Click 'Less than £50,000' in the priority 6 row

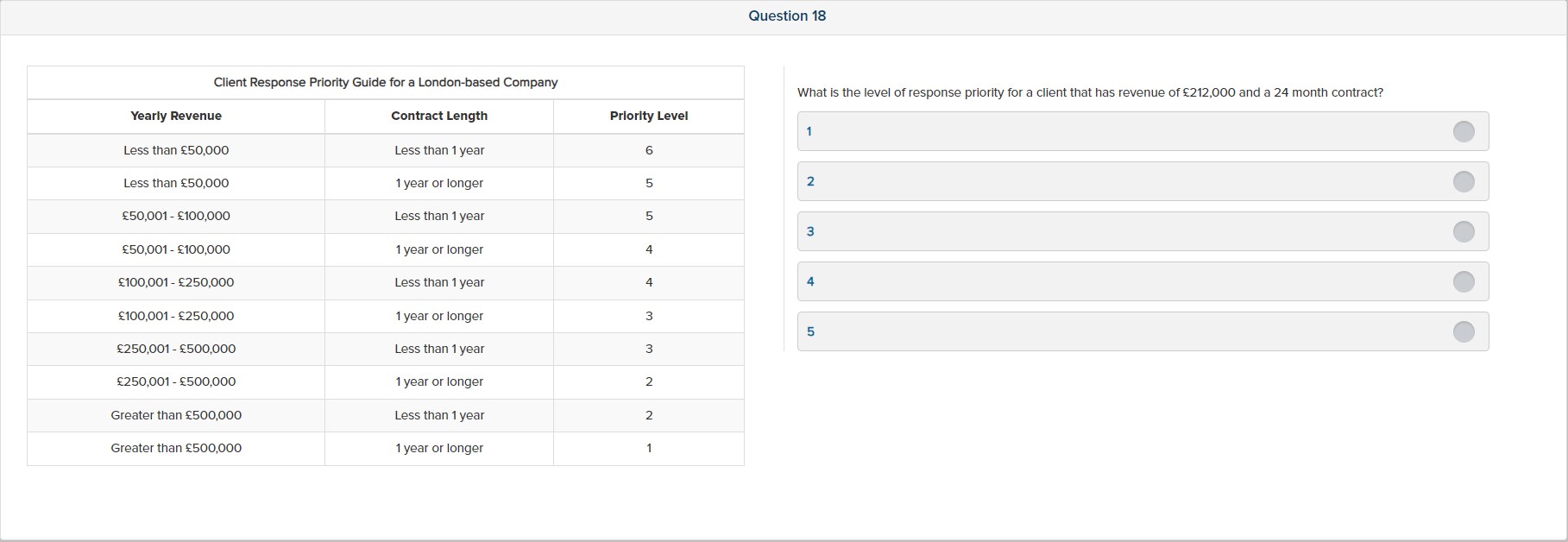click(x=176, y=150)
